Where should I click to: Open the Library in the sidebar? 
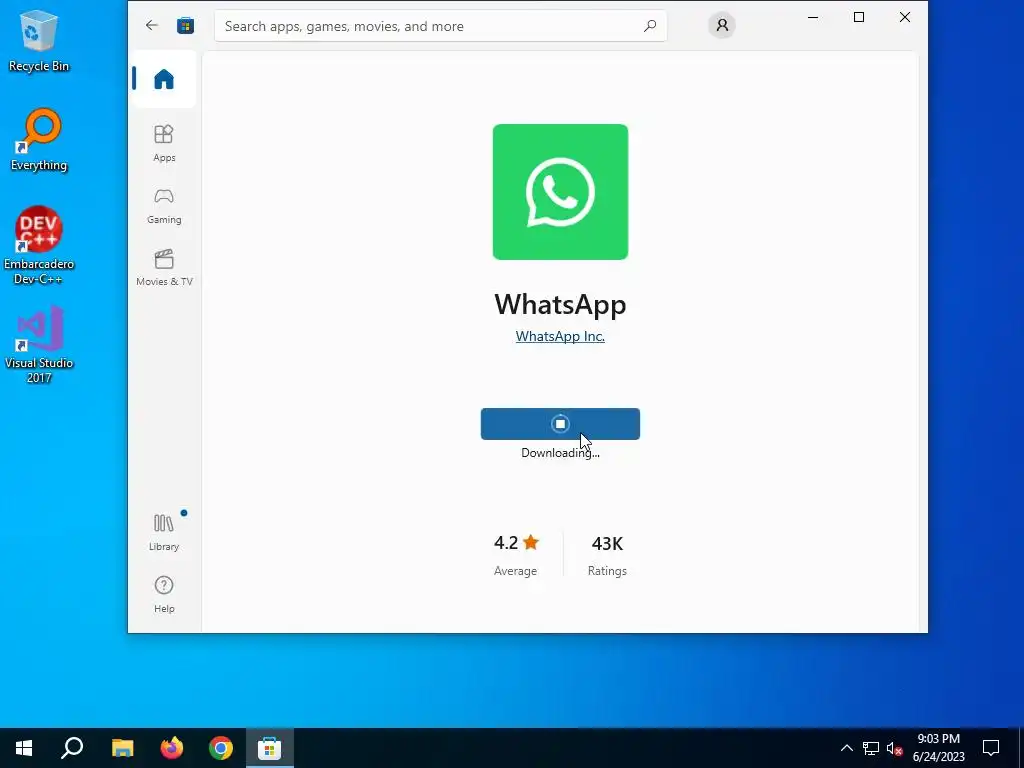pyautogui.click(x=164, y=532)
